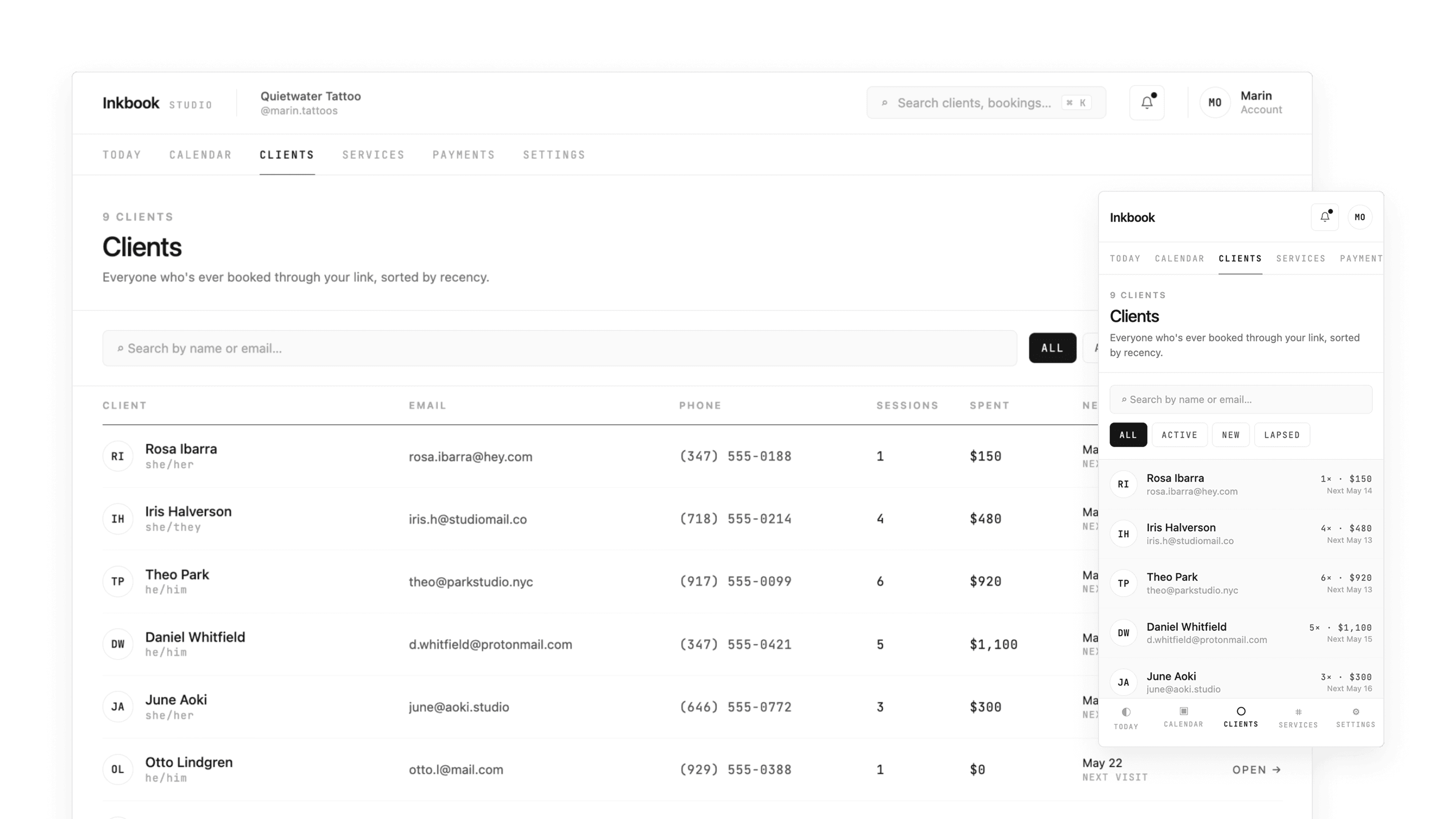The width and height of the screenshot is (1456, 819).
Task: Click the DW avatar for Daniel Whitfield
Action: [x=117, y=644]
